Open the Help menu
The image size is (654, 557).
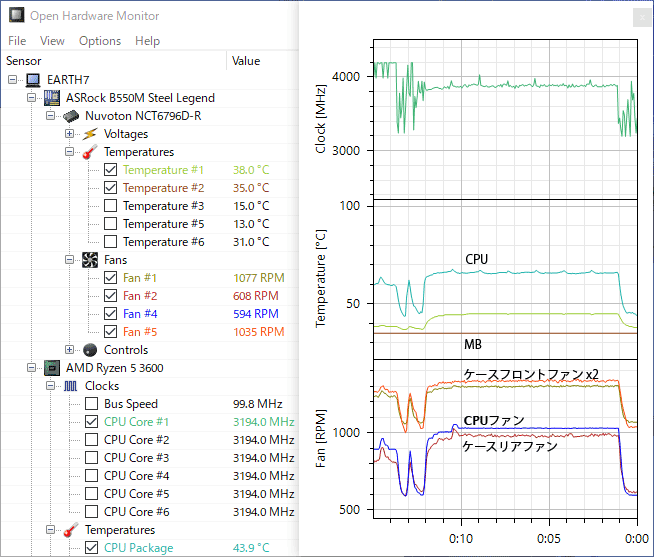click(148, 41)
